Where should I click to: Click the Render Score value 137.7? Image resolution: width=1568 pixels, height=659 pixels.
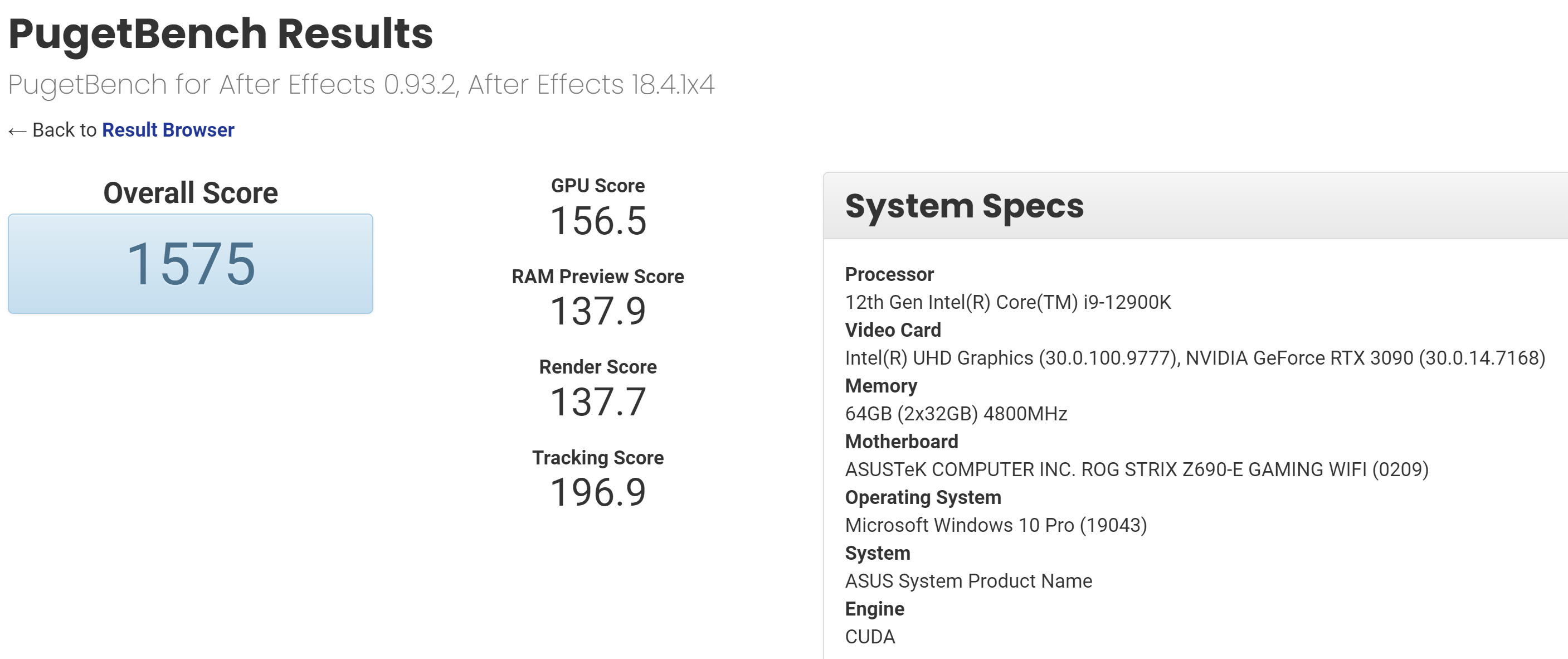[x=598, y=402]
